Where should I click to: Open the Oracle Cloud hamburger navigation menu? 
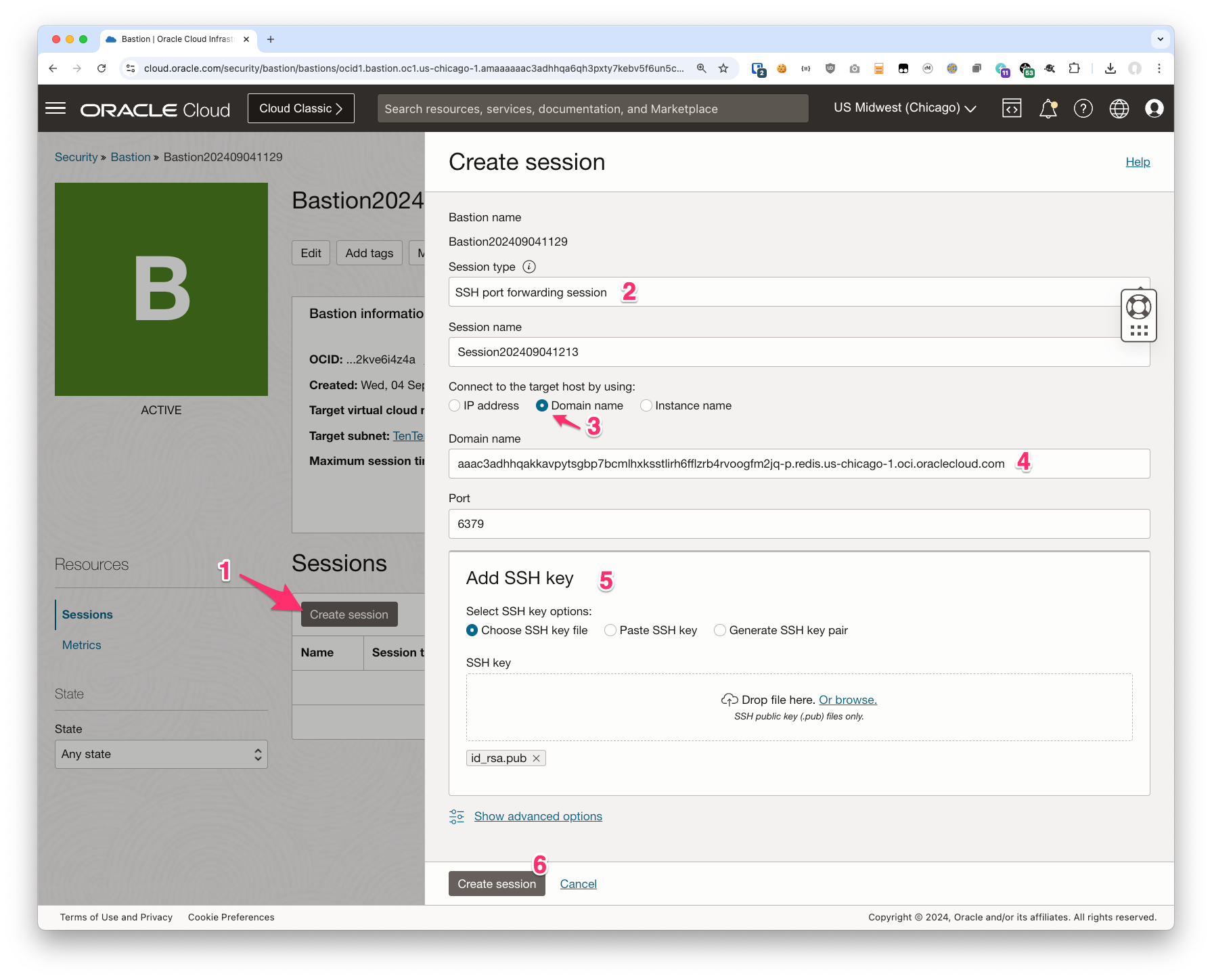pos(55,108)
